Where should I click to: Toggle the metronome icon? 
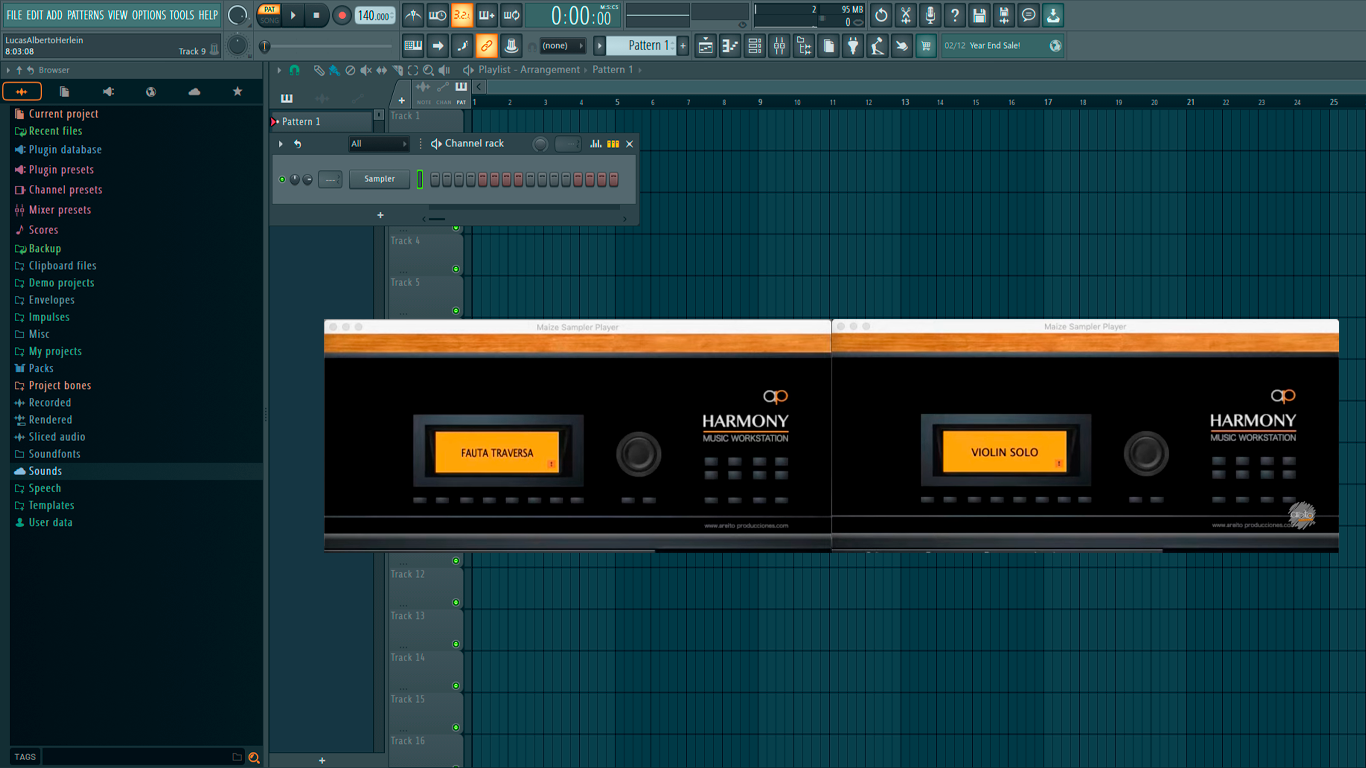(413, 15)
